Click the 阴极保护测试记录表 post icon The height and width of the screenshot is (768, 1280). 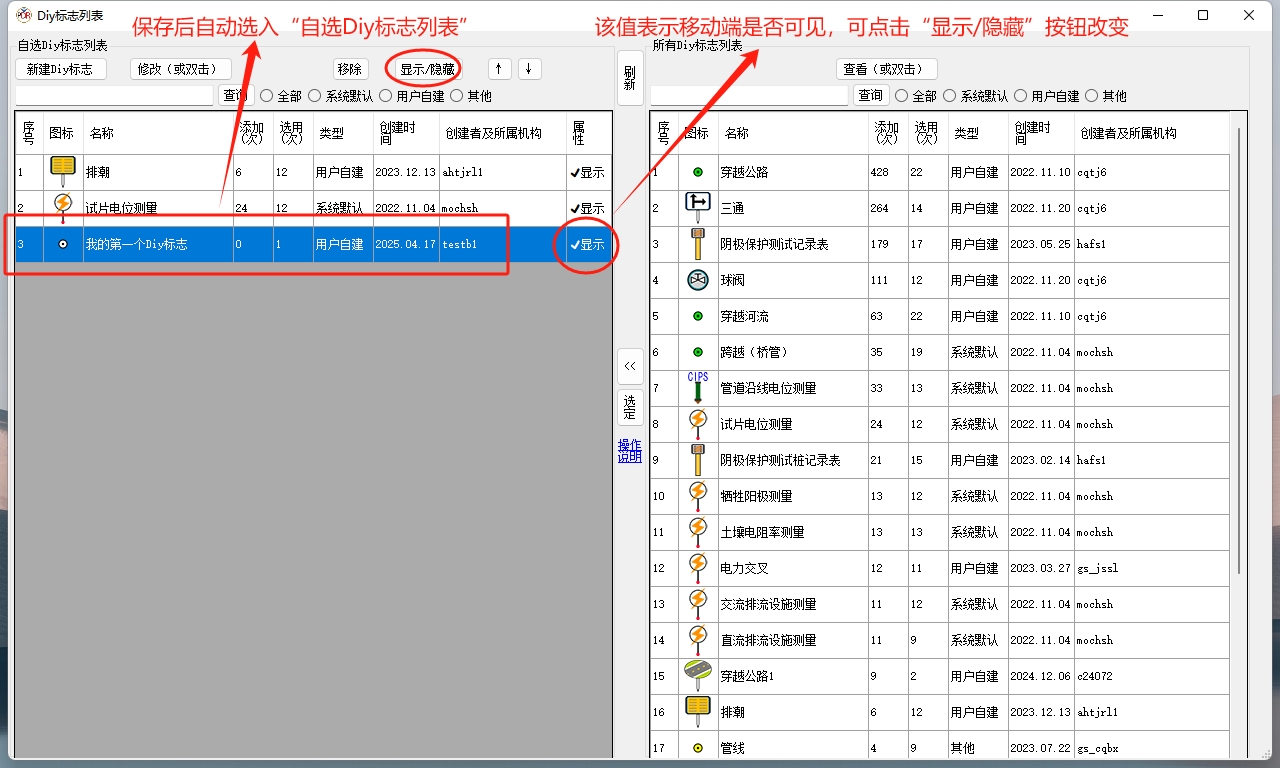(x=697, y=243)
